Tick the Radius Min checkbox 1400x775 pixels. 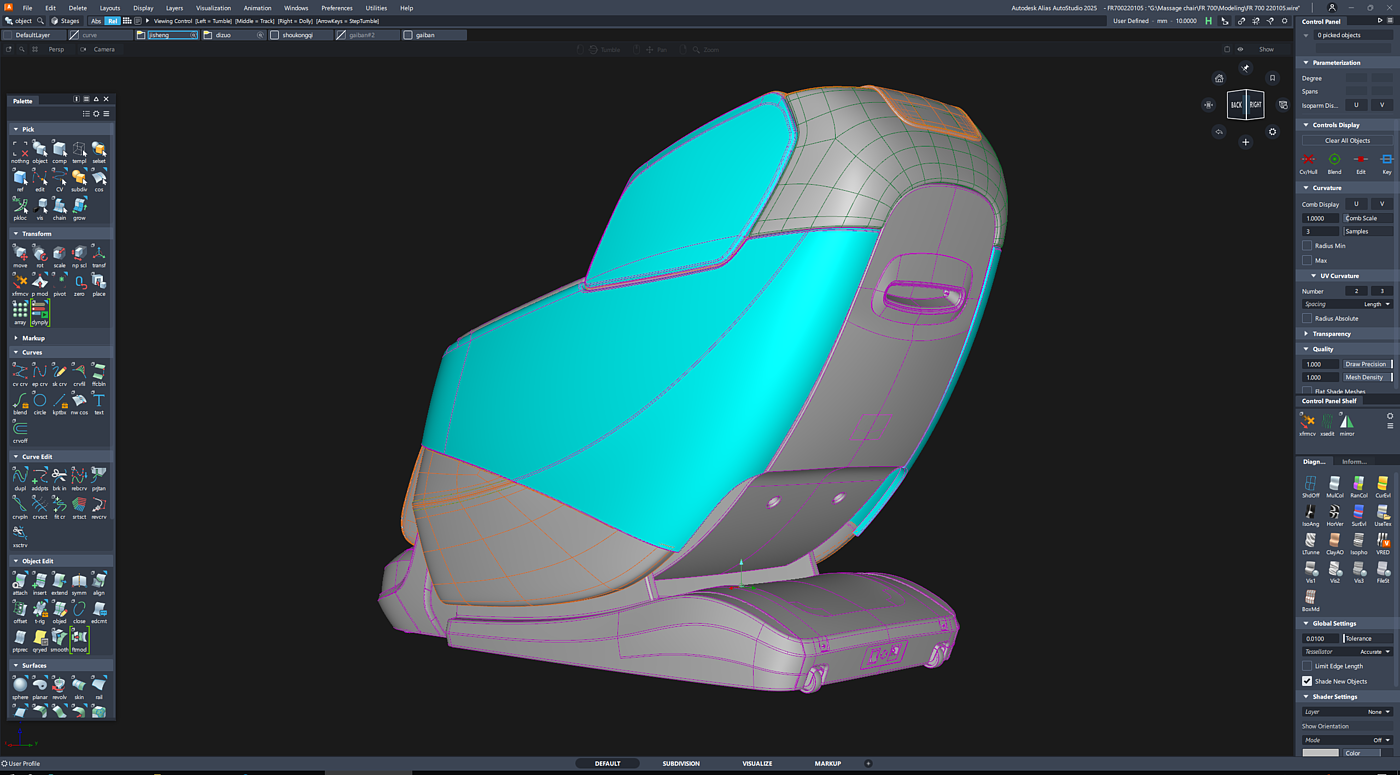1307,245
